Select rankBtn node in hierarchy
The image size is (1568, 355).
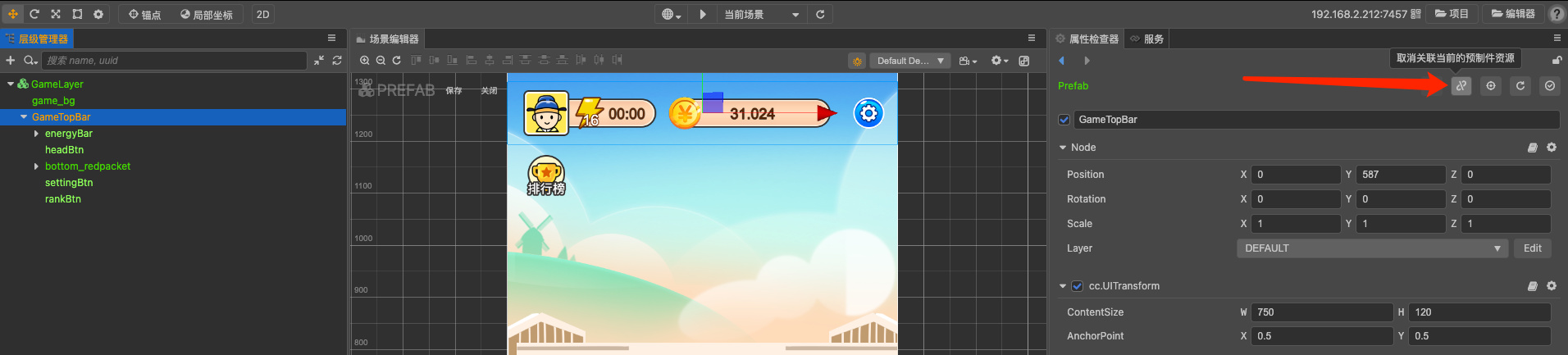63,199
